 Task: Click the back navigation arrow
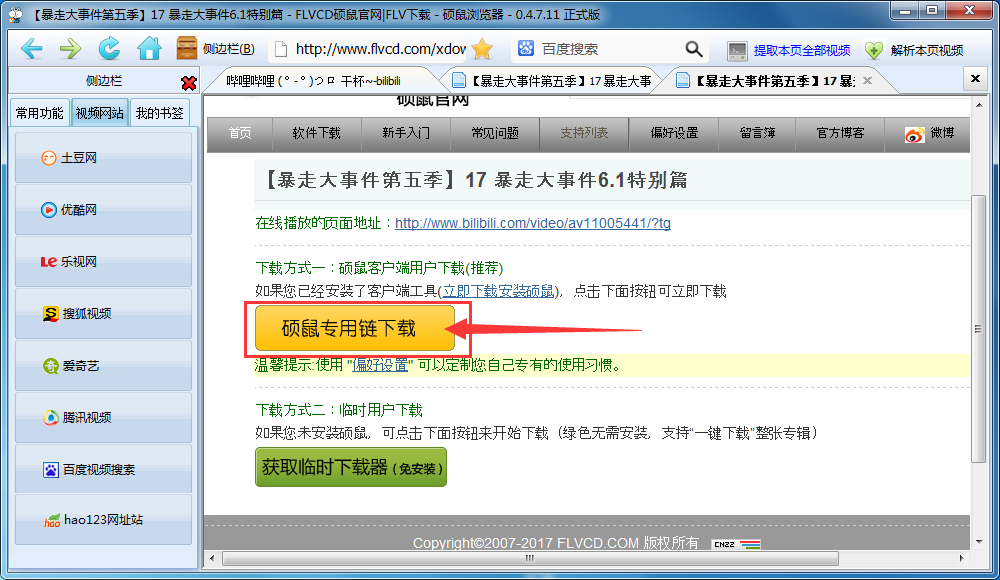click(x=32, y=47)
